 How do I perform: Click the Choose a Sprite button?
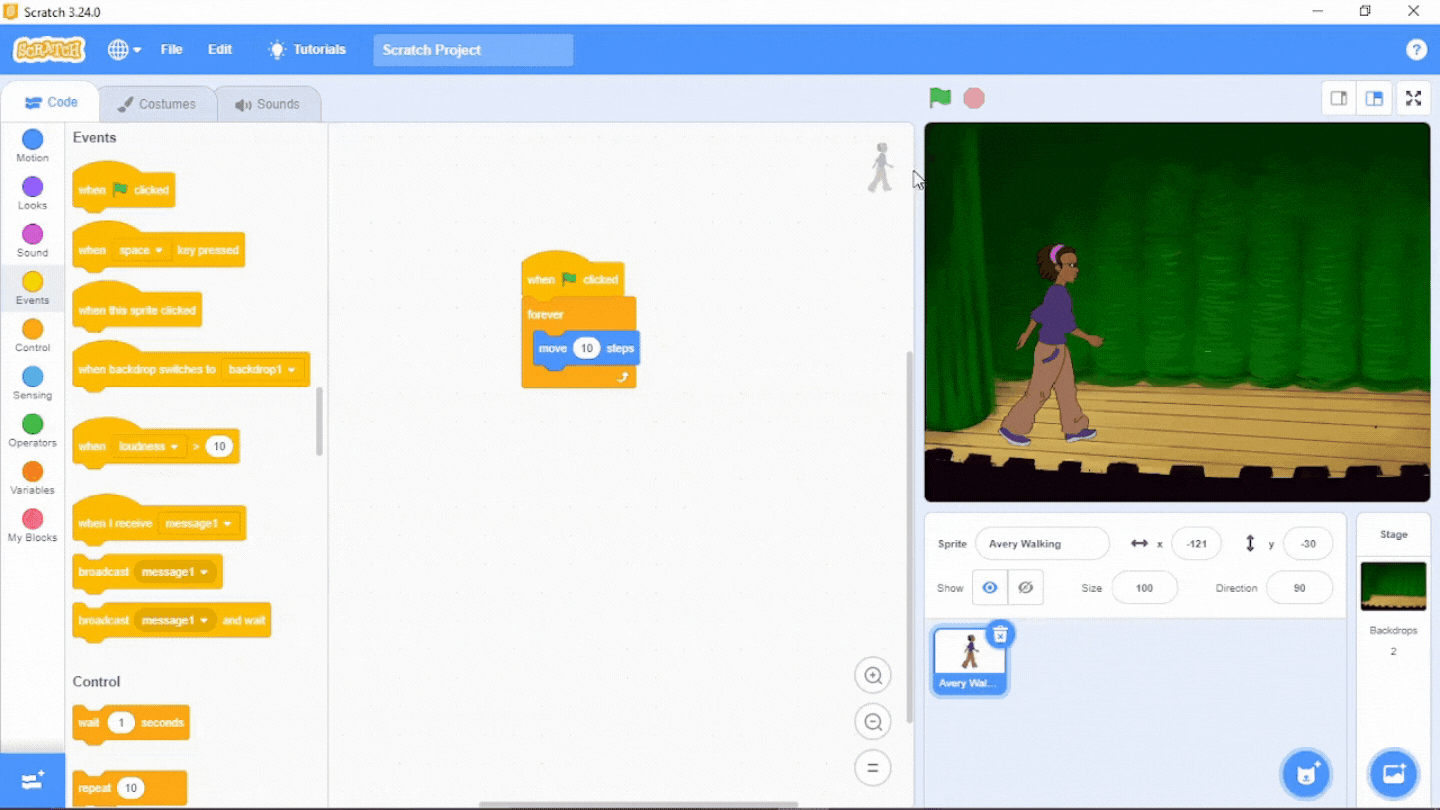1306,774
